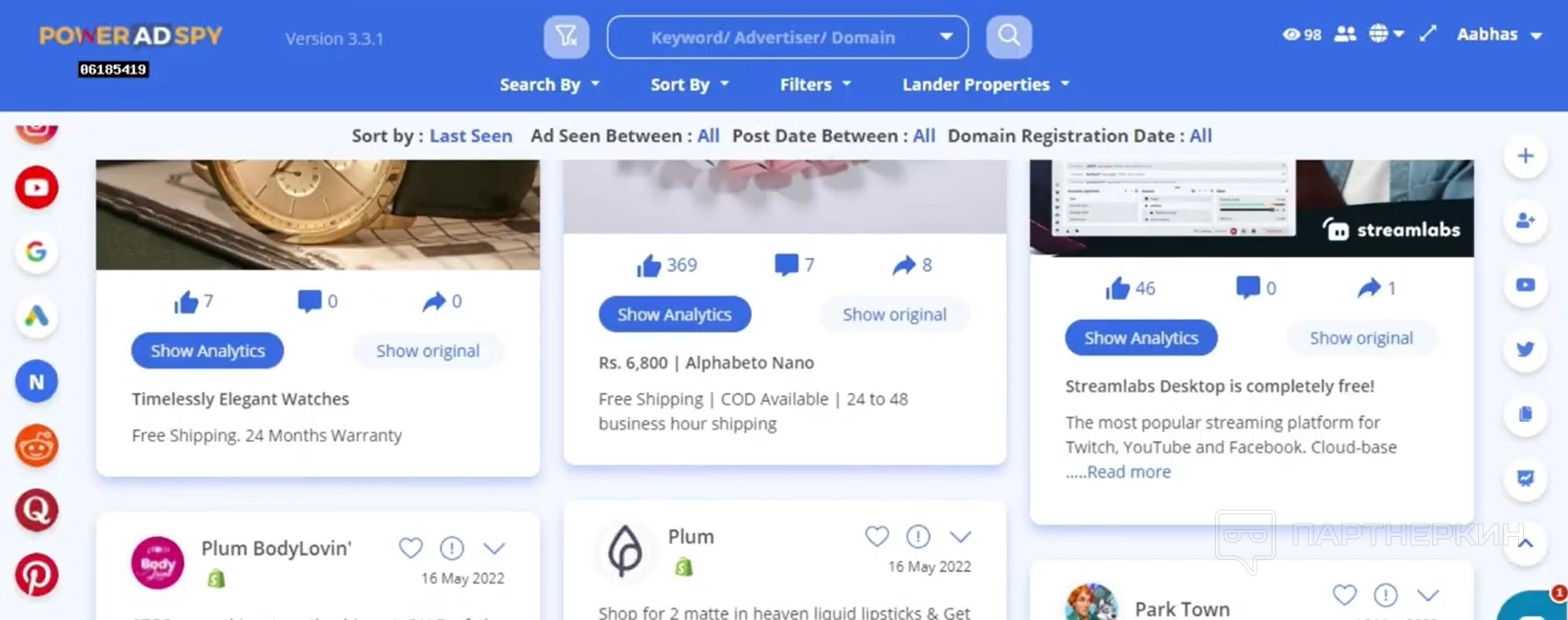Favorite the Plum BodyLovin' ad with heart
Screen dimensions: 1568x620
(x=411, y=548)
